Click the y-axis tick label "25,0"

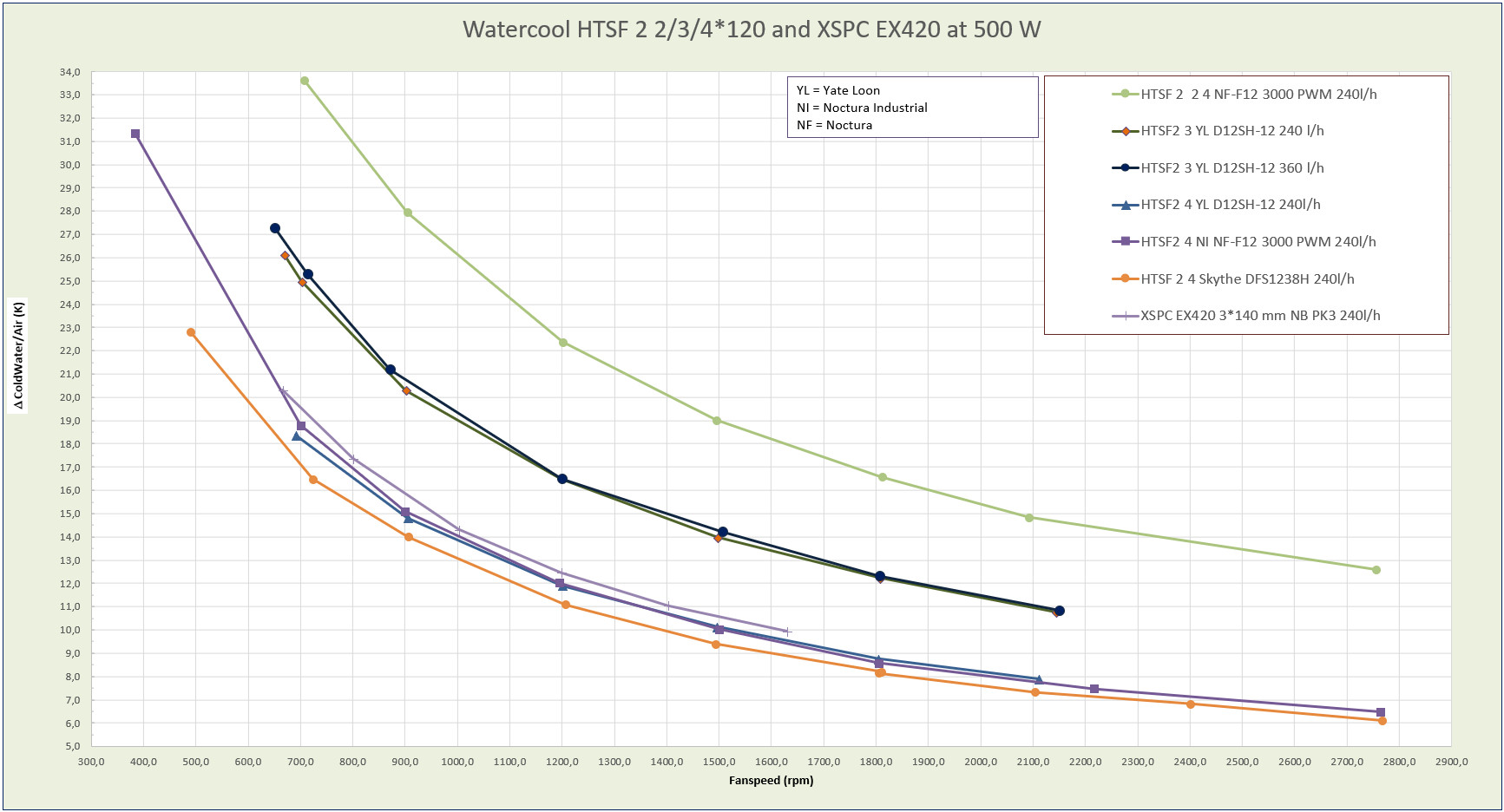click(69, 281)
